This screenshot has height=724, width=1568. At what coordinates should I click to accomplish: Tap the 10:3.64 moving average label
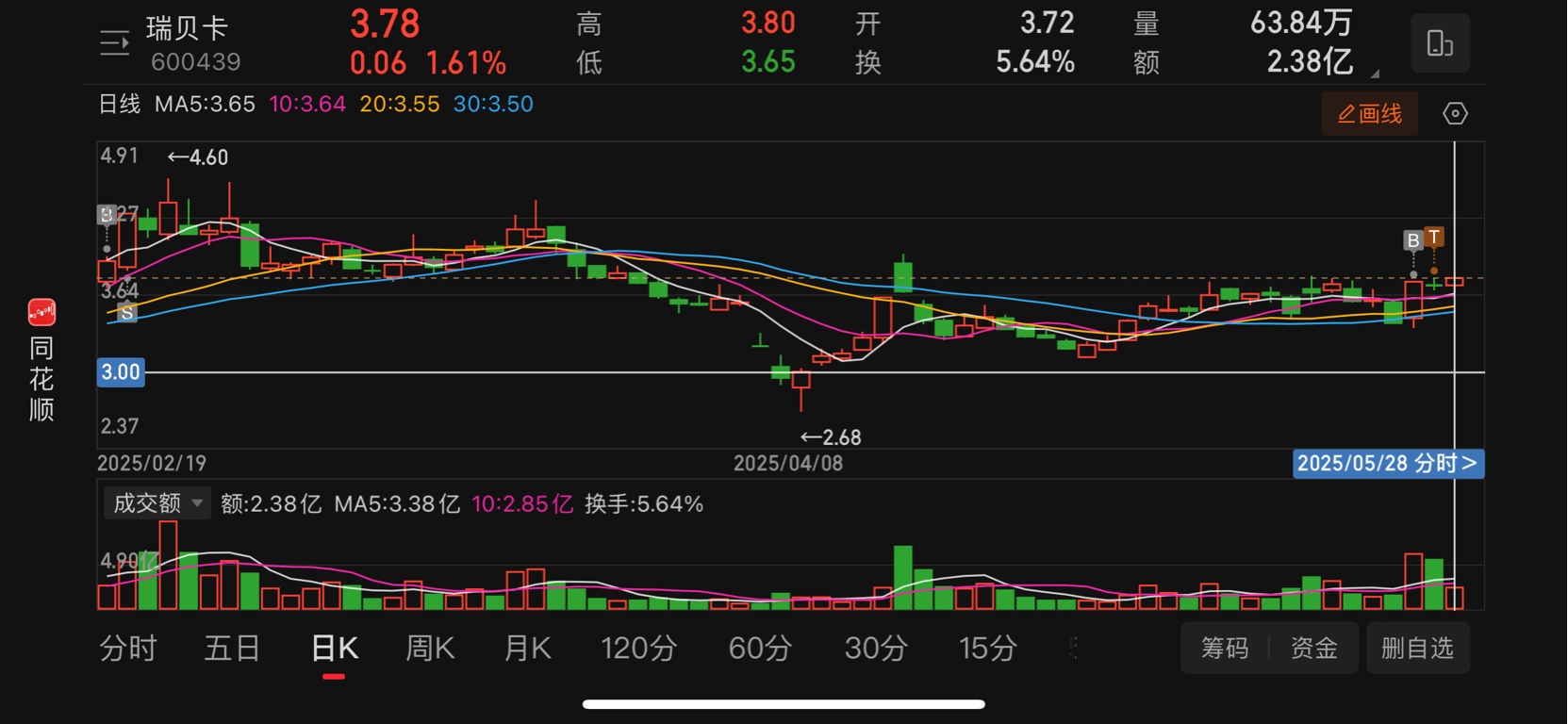pos(307,105)
